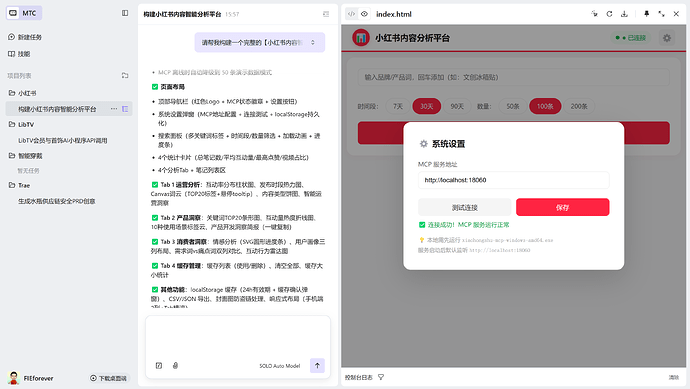Collapse the left sidebar panel
Viewport: 690px width, 389px height.
[125, 13]
